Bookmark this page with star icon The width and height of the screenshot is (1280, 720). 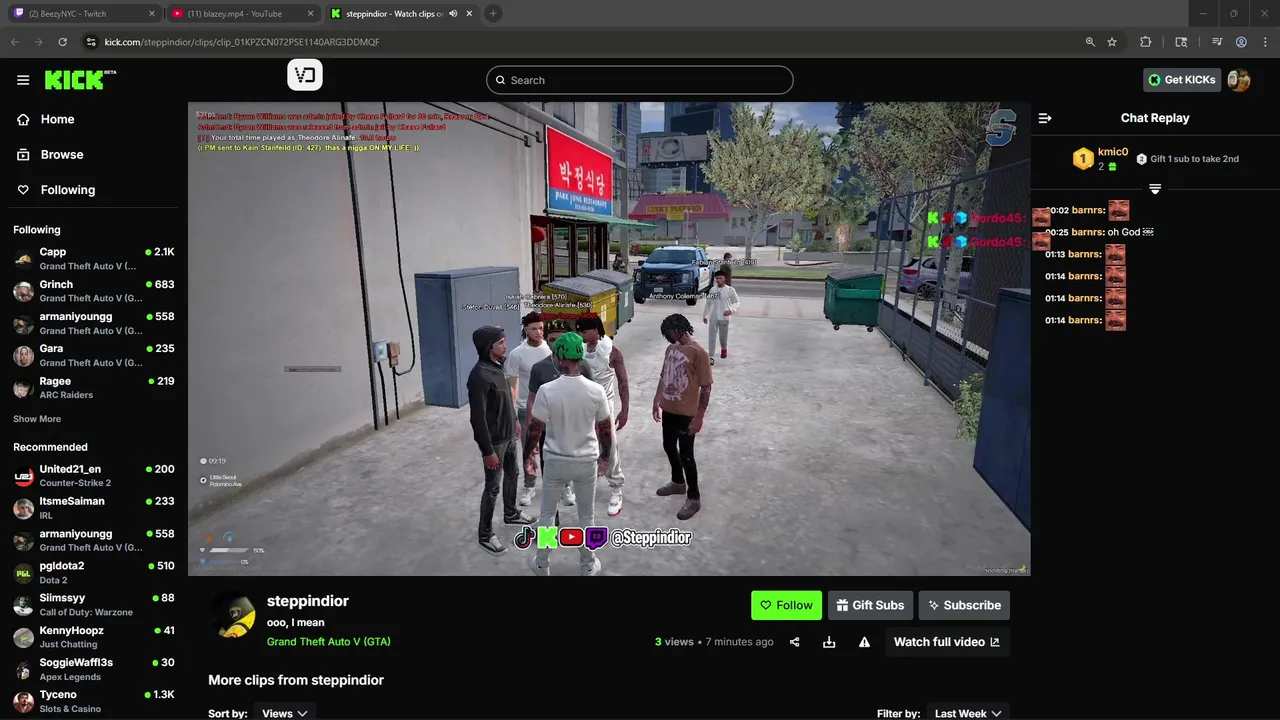pyautogui.click(x=1112, y=42)
